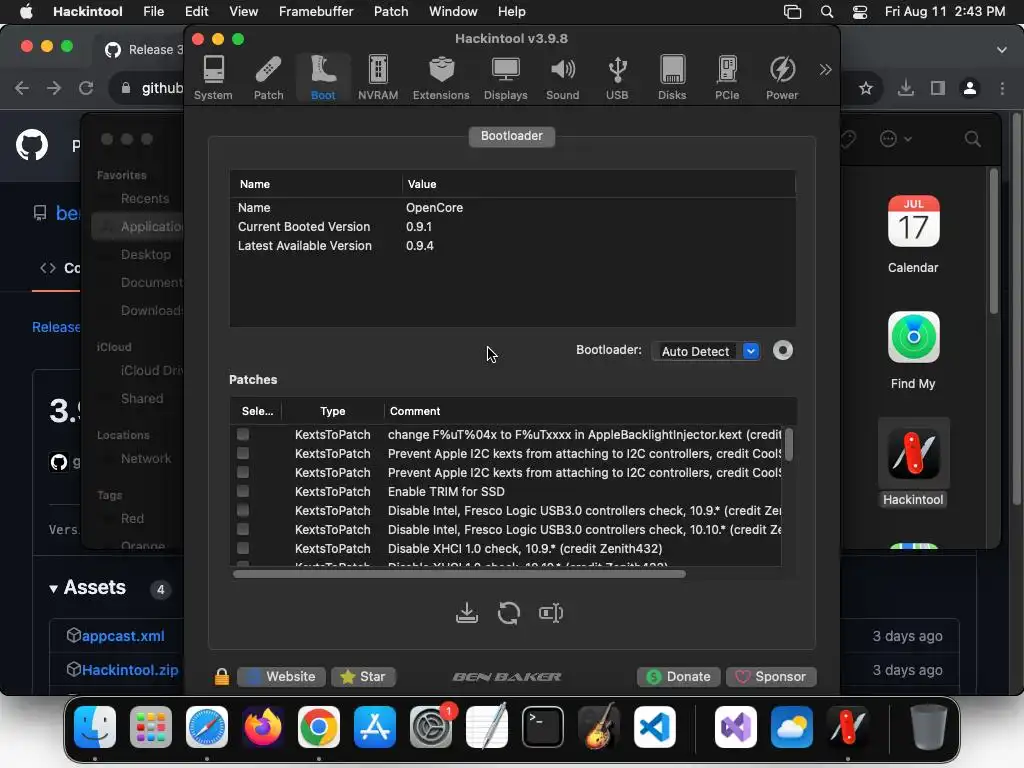
Task: Click the lock icon in Hackintool footer
Action: pos(221,677)
